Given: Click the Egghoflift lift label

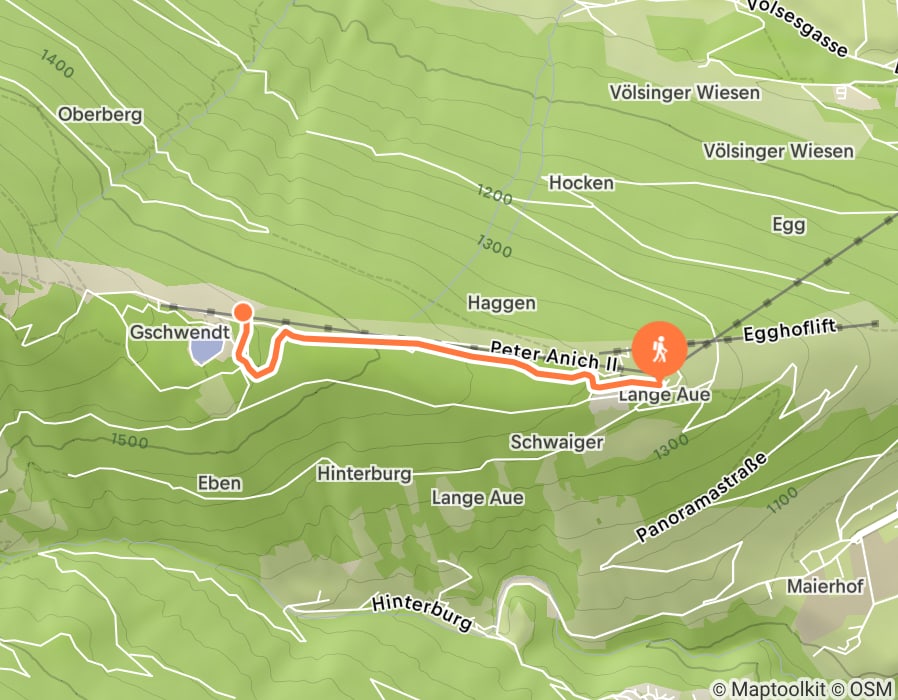Looking at the screenshot, I should pyautogui.click(x=790, y=332).
